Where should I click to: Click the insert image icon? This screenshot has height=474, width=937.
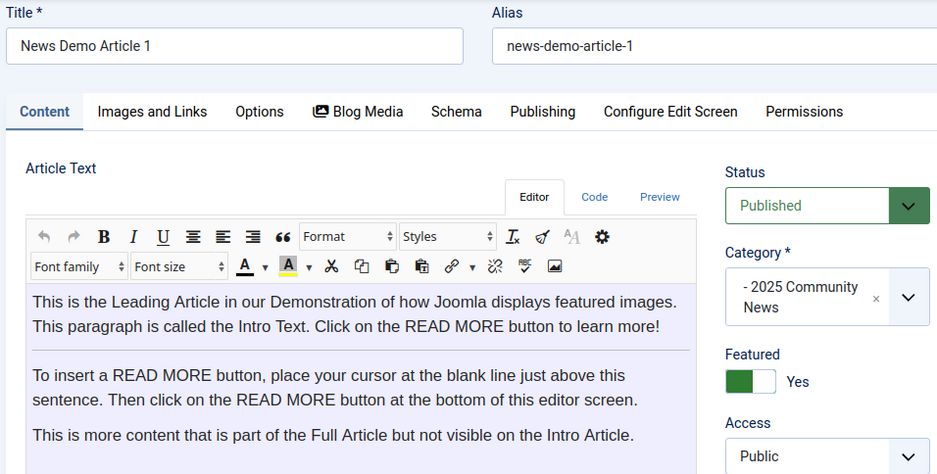[x=554, y=267]
